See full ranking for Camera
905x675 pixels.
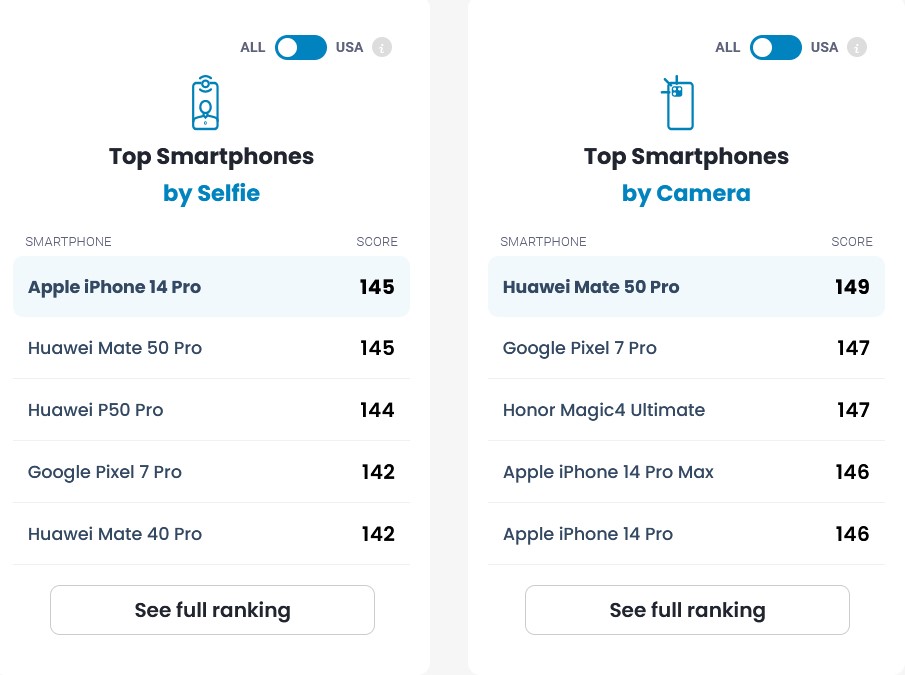click(x=687, y=610)
